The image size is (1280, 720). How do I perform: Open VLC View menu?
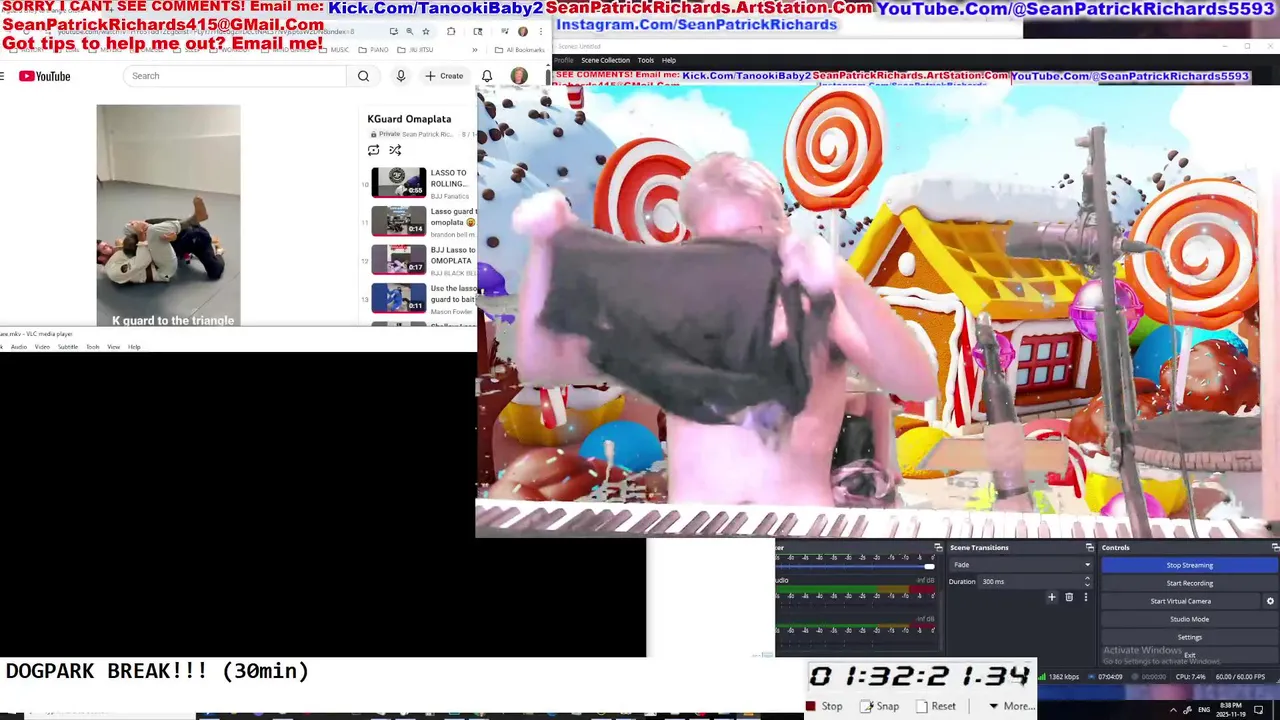114,347
